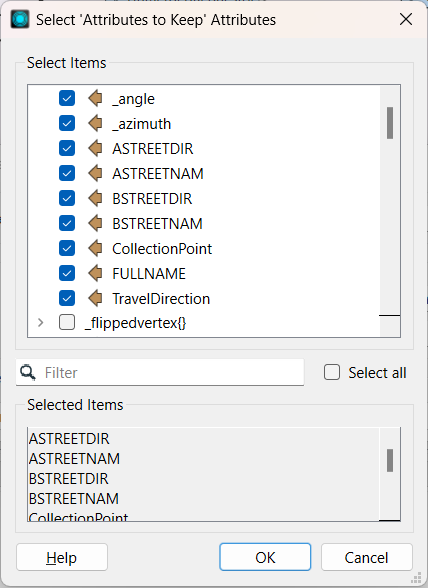Confirm selection with the OK button
This screenshot has height=588, width=428.
point(265,557)
